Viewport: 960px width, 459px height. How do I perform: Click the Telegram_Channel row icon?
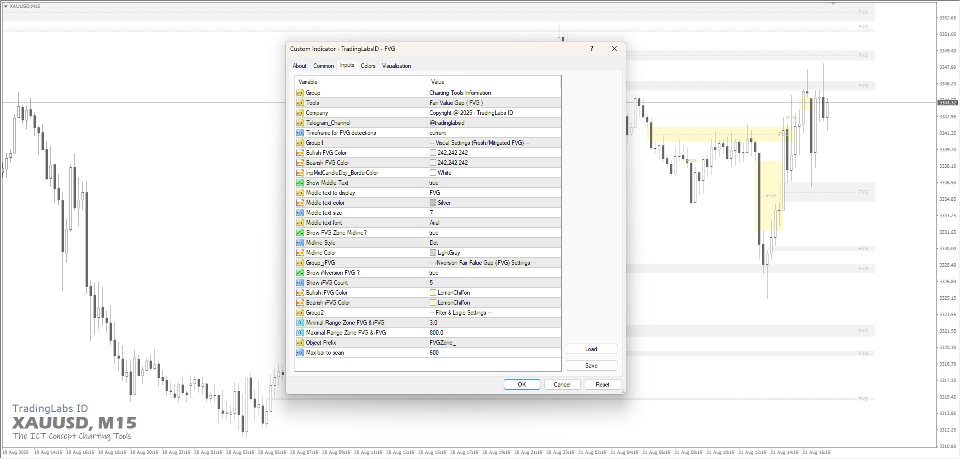300,123
